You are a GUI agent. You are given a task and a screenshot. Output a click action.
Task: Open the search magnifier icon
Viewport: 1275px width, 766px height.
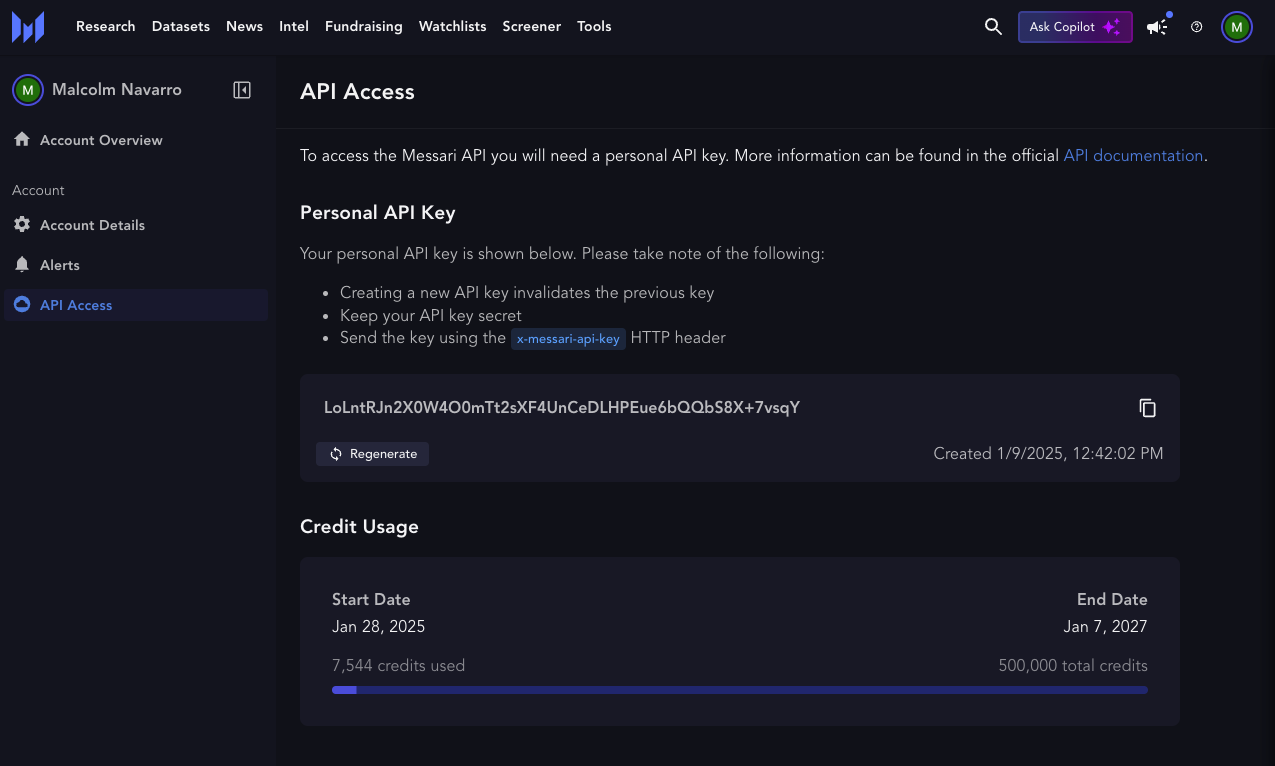coord(993,27)
